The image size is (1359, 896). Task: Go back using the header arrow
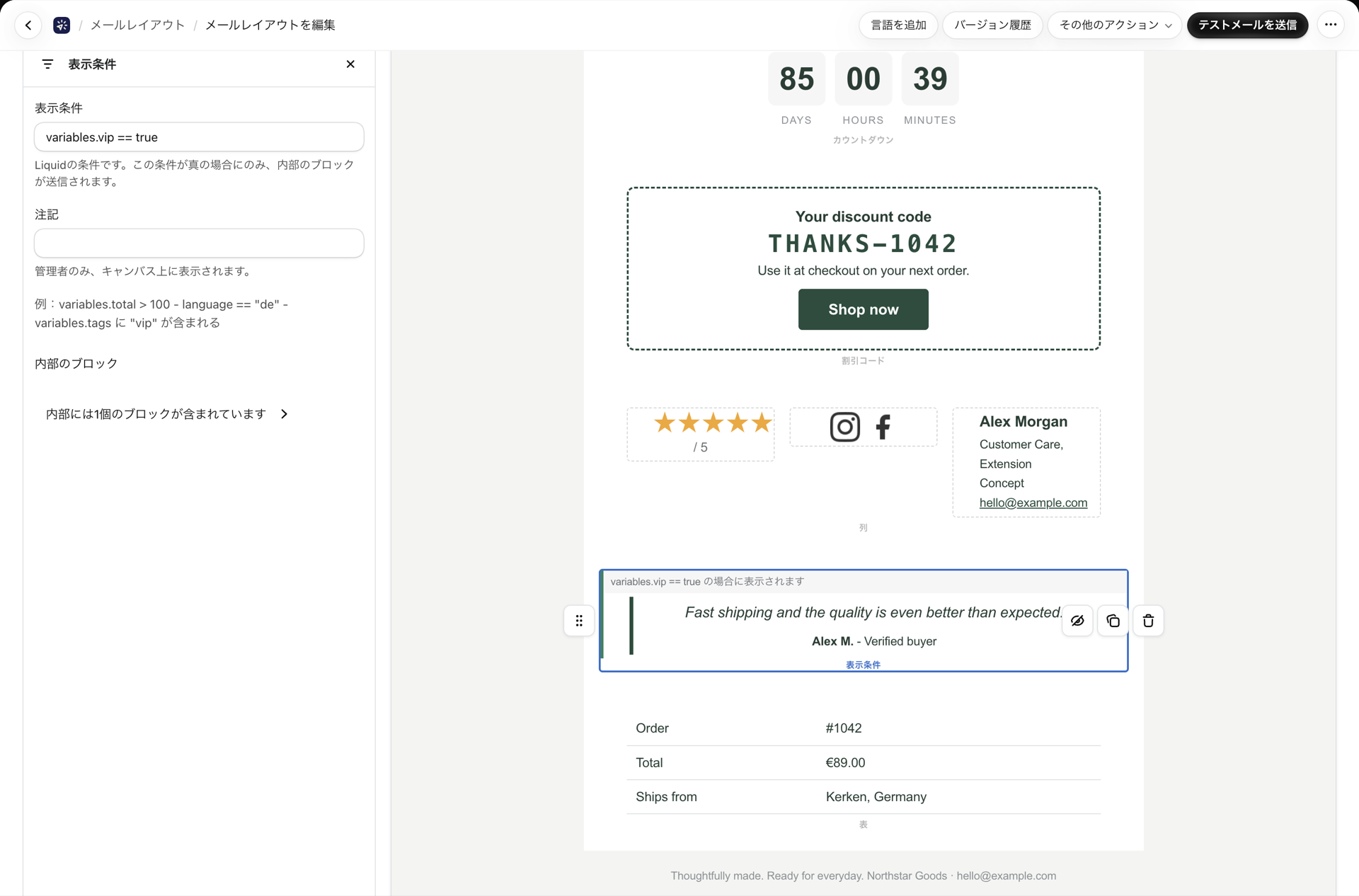click(28, 25)
